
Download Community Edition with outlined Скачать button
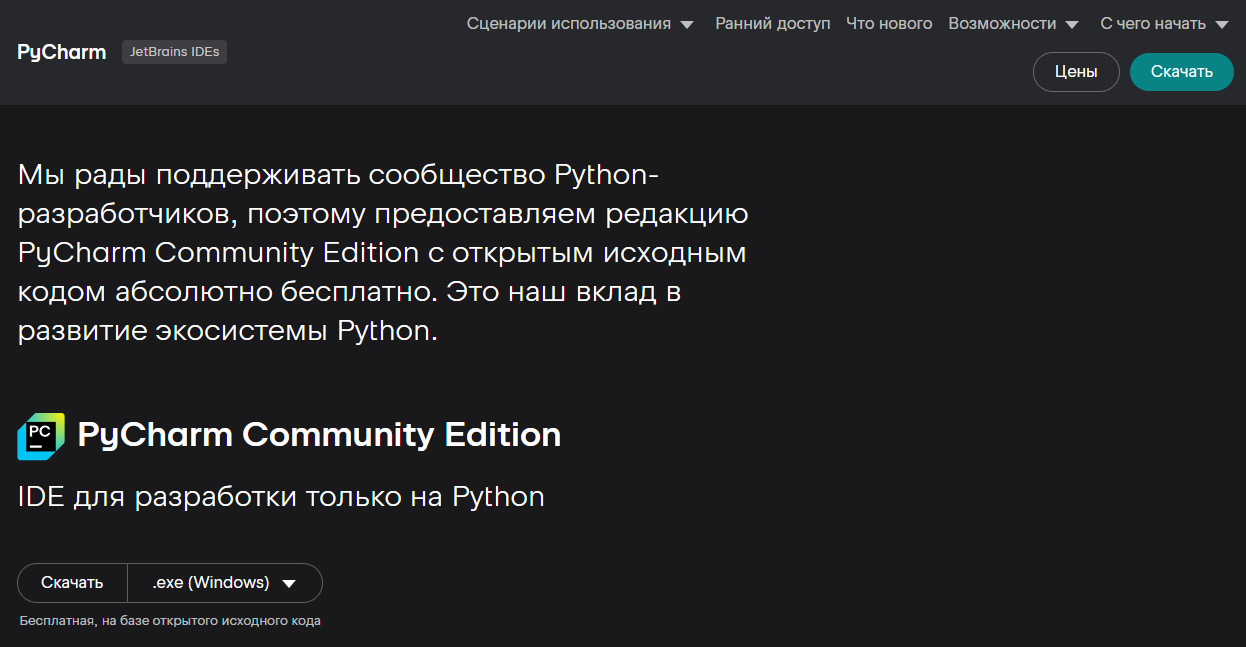coord(72,583)
